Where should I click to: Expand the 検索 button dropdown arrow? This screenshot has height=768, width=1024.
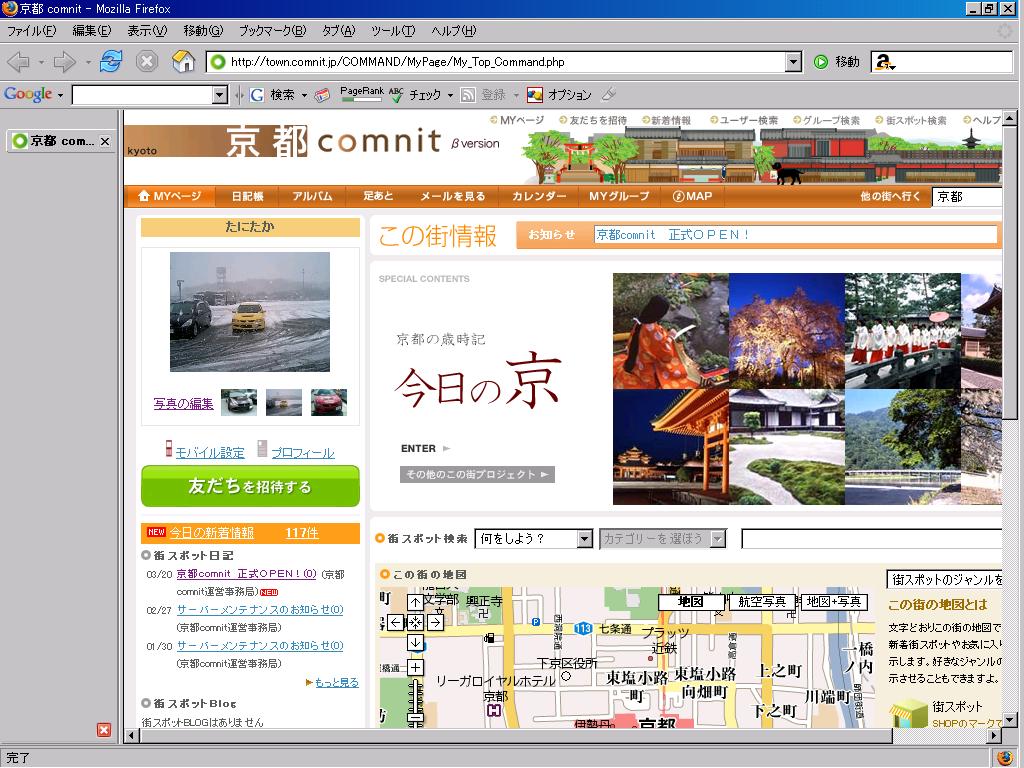[304, 95]
